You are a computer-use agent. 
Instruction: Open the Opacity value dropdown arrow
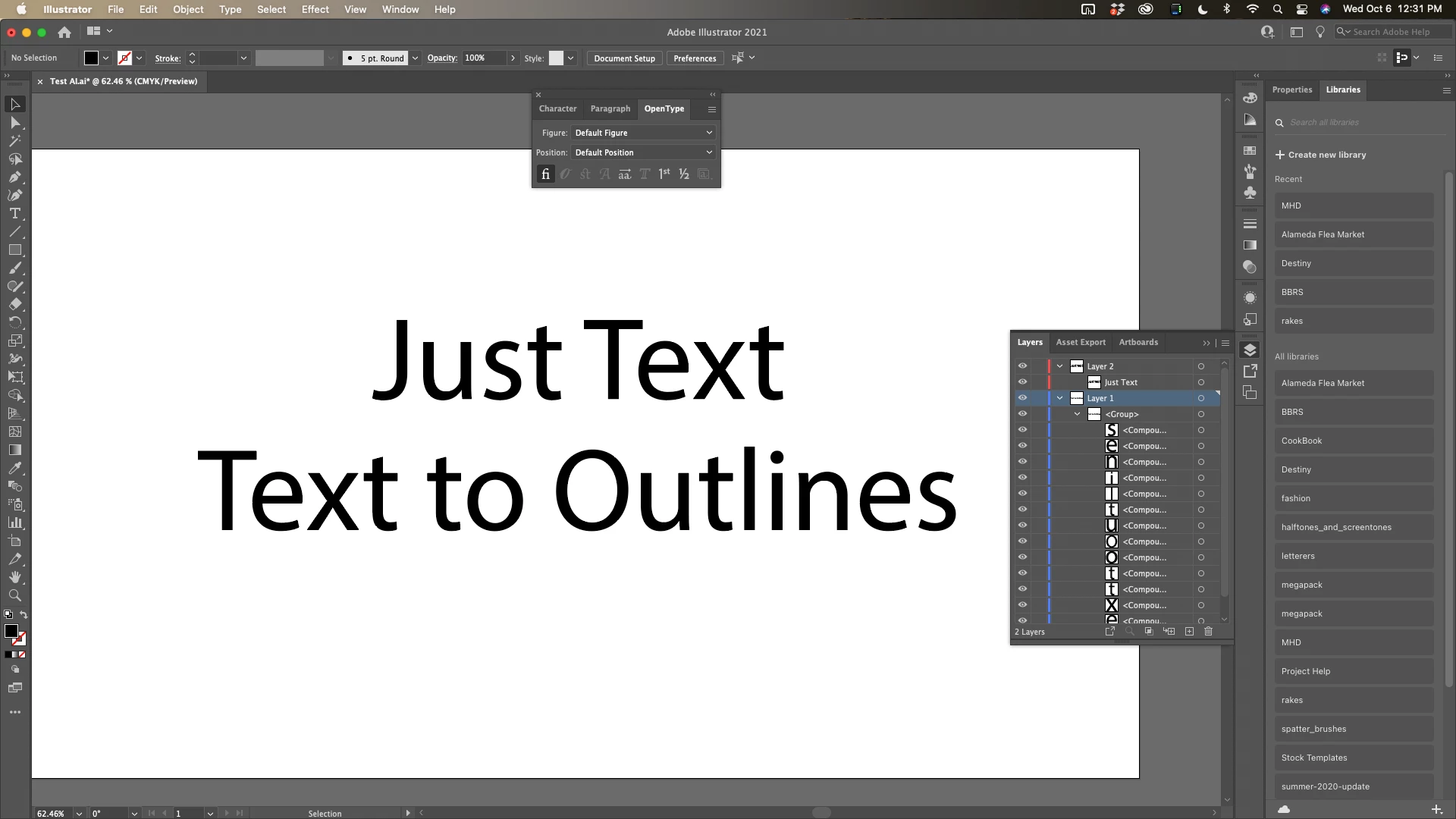click(513, 58)
